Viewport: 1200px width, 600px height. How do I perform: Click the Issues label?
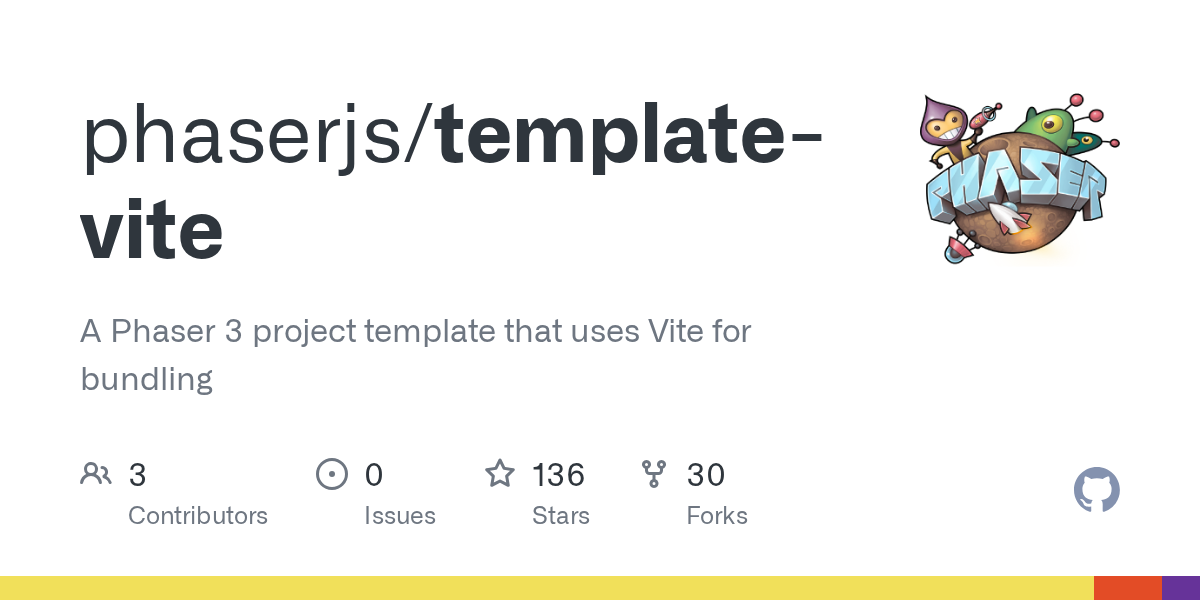coord(400,516)
